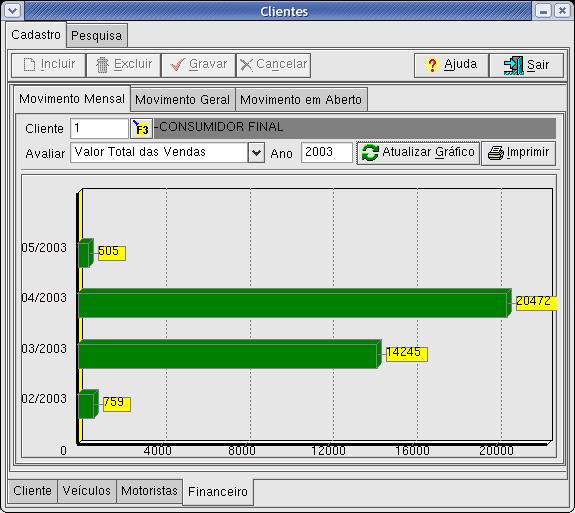Expand the Avaliar dropdown arrow

[256, 153]
